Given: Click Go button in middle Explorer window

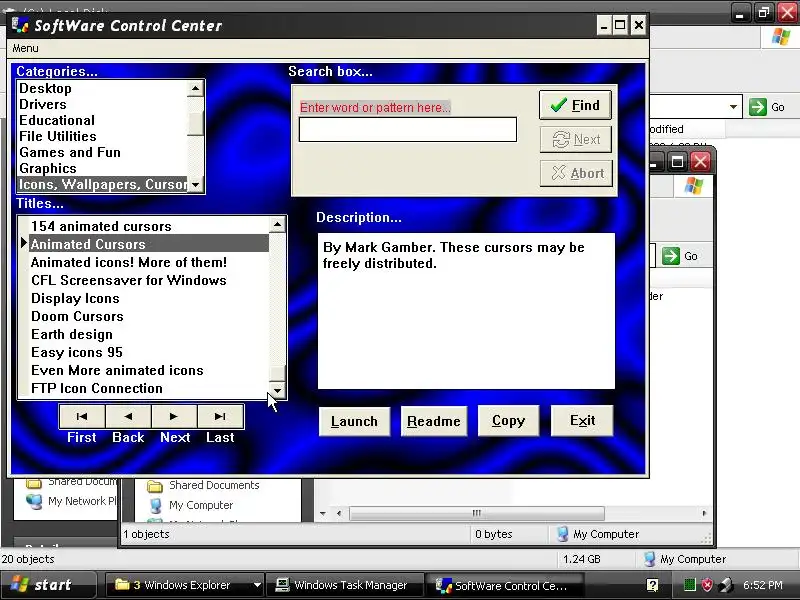Looking at the screenshot, I should tap(681, 256).
